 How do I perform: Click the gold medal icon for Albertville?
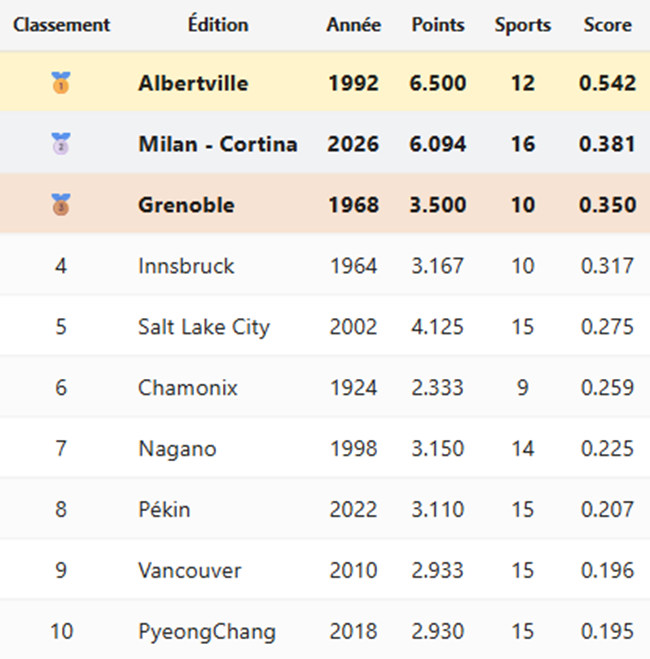(61, 84)
